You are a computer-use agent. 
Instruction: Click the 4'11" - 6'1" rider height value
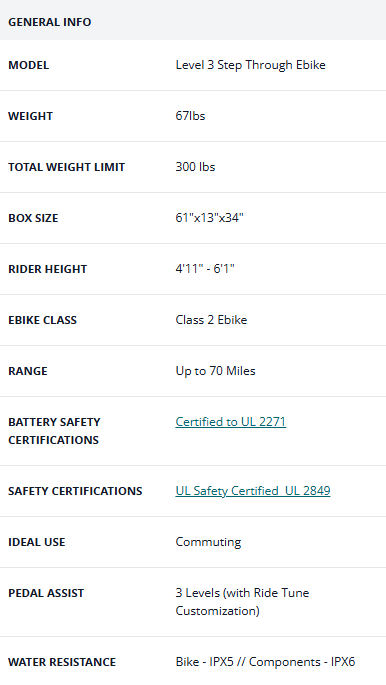tap(205, 269)
